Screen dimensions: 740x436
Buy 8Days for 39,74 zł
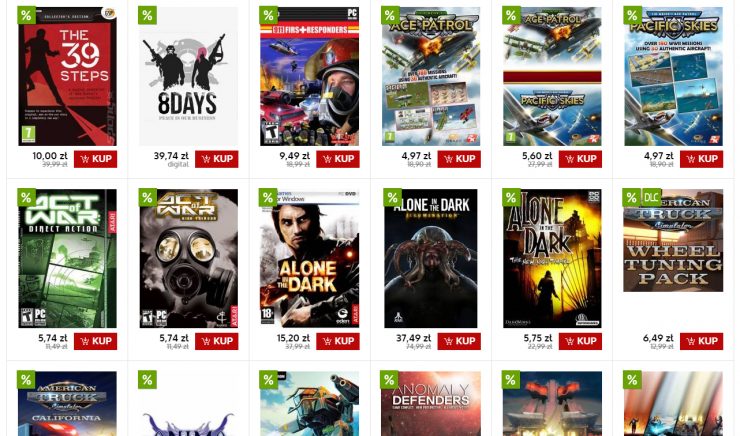click(x=217, y=159)
